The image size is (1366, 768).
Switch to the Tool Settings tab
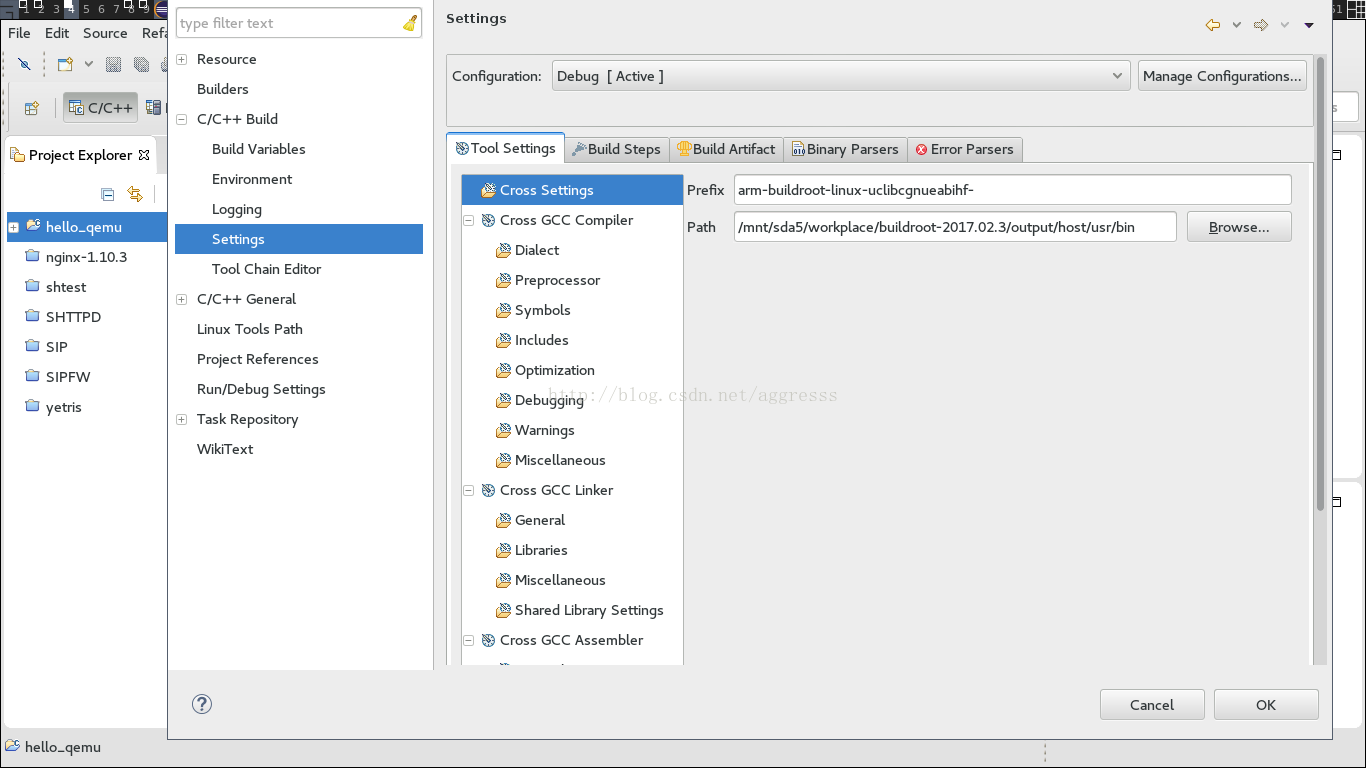[505, 148]
